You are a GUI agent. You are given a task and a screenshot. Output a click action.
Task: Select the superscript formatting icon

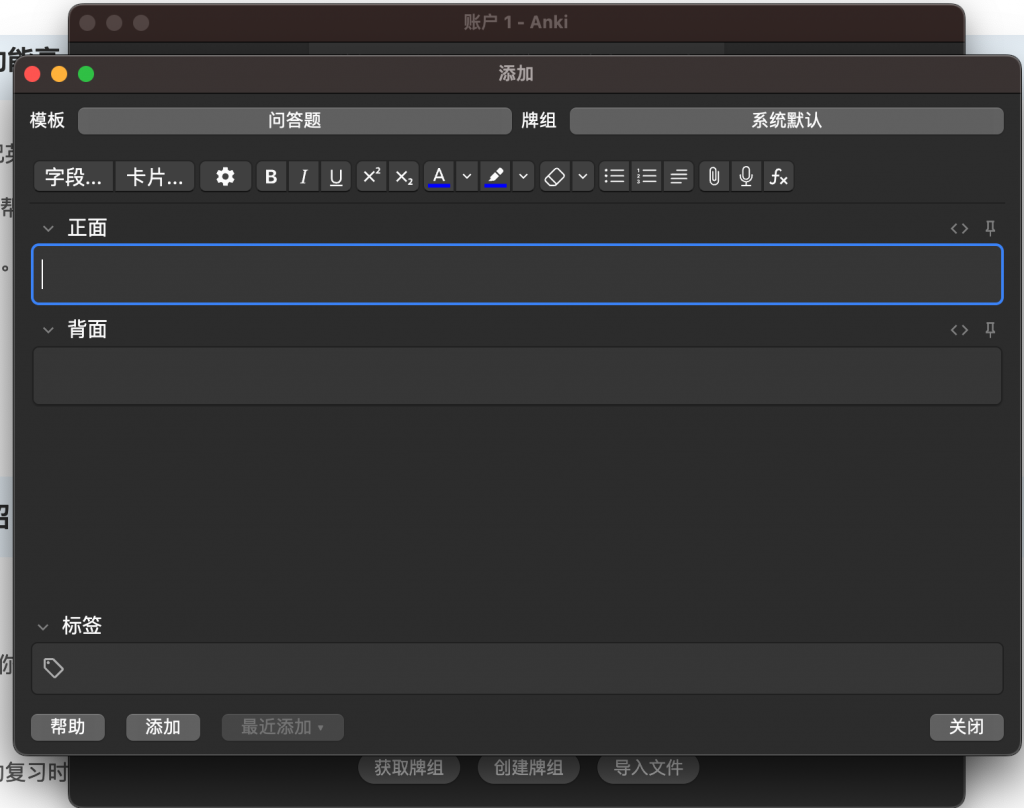371,176
